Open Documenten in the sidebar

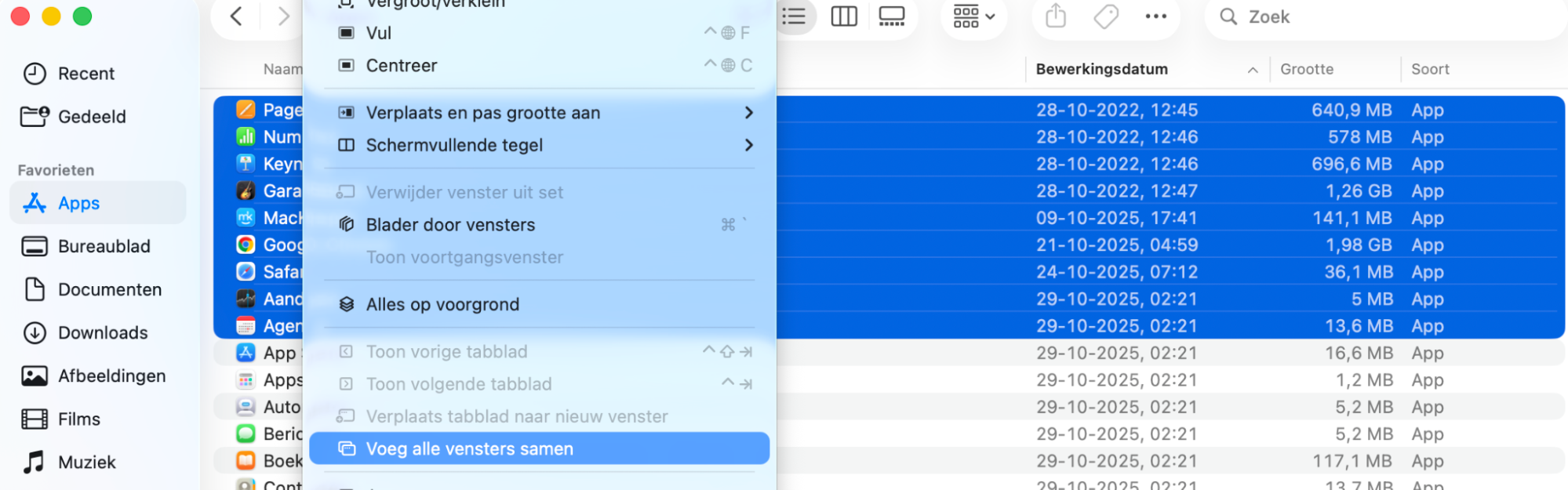[x=98, y=289]
